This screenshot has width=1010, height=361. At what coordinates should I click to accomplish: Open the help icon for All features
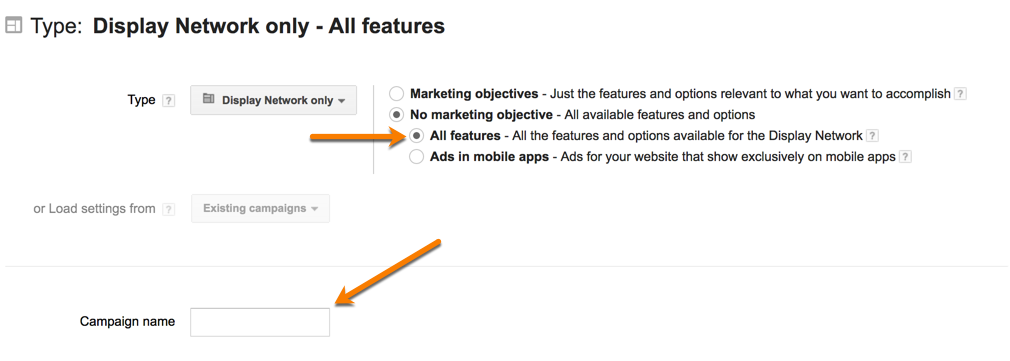[x=872, y=136]
